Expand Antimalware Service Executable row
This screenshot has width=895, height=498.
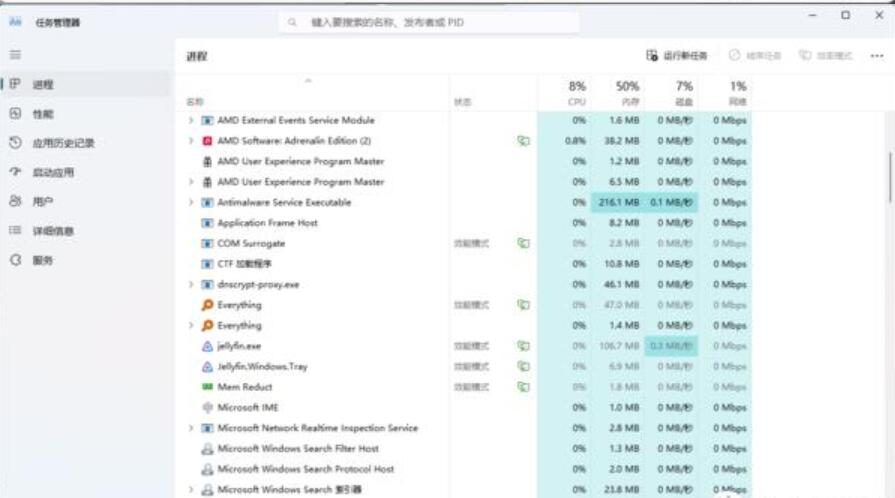191,202
